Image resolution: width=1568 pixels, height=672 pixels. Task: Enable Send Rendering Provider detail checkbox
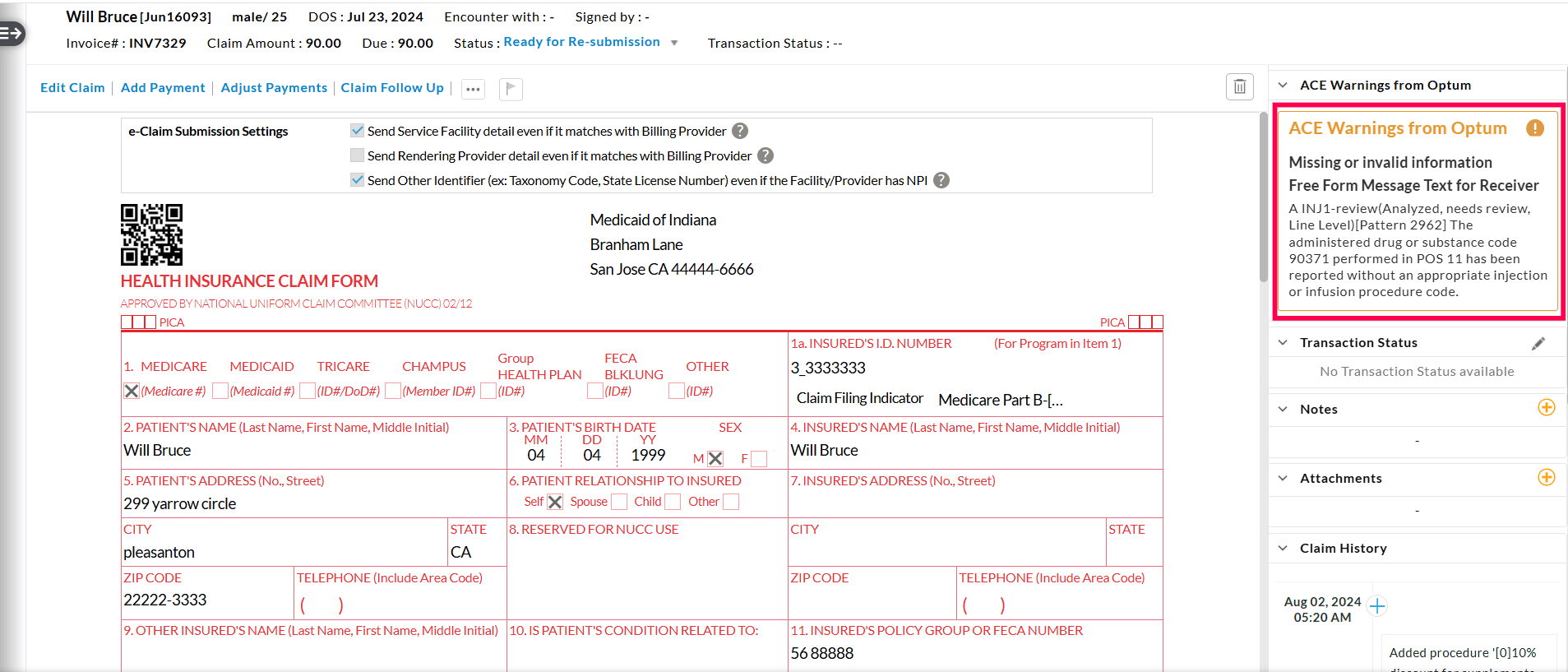click(357, 155)
